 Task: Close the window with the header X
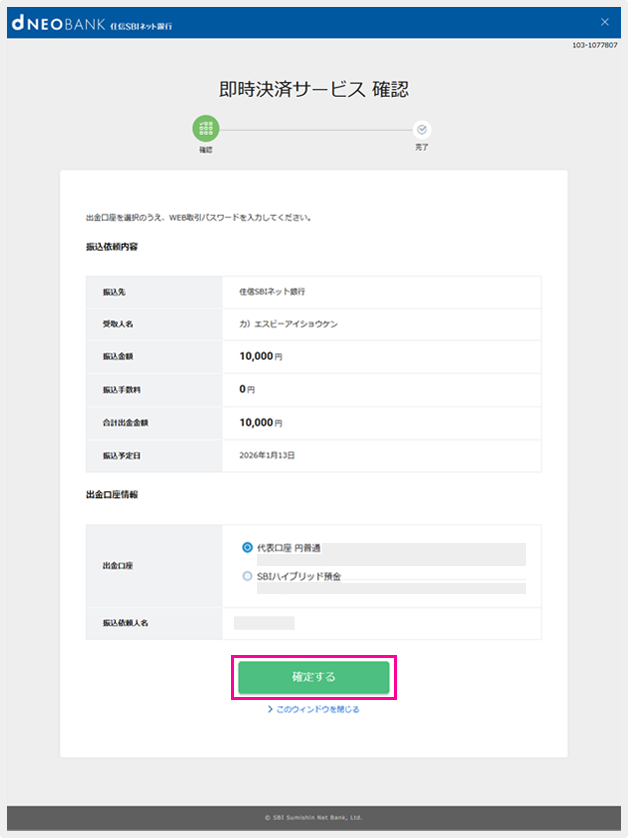click(603, 22)
